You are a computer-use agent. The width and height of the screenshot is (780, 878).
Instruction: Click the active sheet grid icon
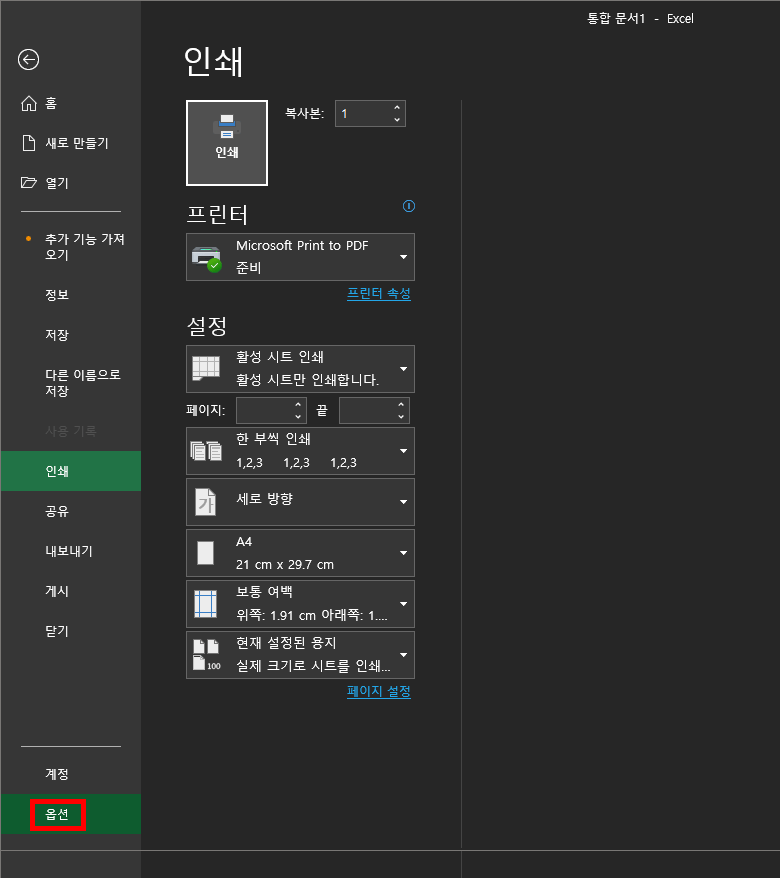(x=206, y=368)
